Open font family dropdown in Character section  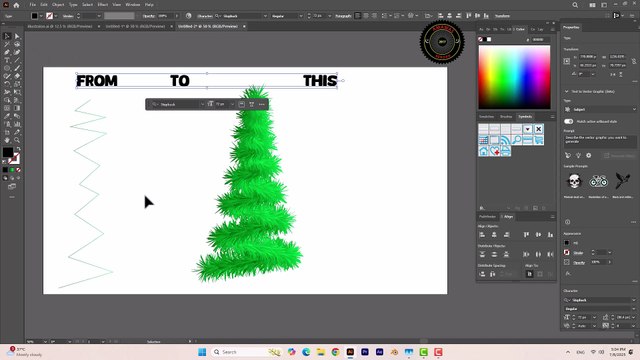[x=633, y=300]
